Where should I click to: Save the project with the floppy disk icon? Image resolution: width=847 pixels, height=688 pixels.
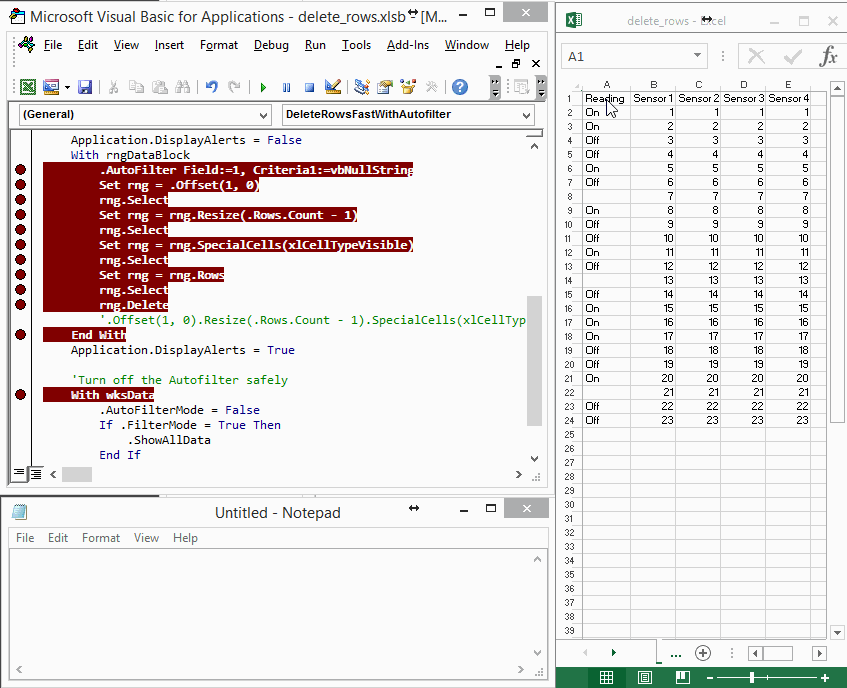(x=85, y=87)
